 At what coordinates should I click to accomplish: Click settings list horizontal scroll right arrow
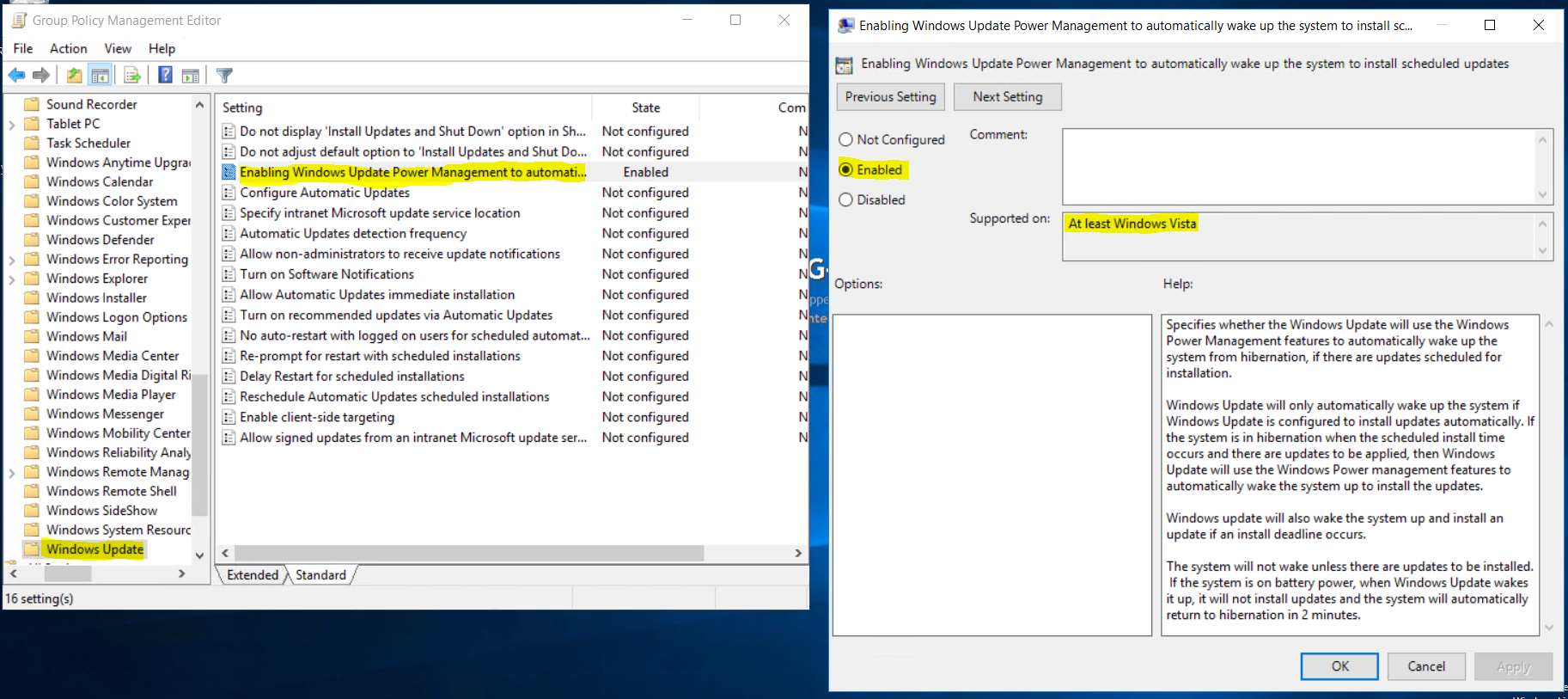coord(798,553)
